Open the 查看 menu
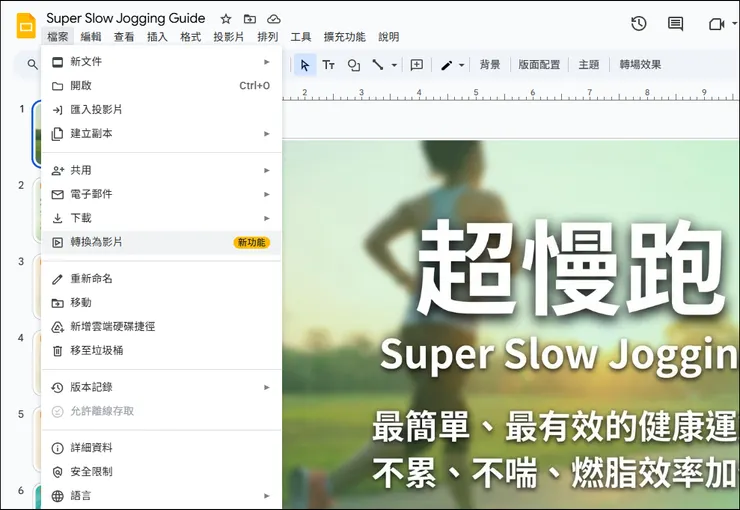 click(x=124, y=37)
